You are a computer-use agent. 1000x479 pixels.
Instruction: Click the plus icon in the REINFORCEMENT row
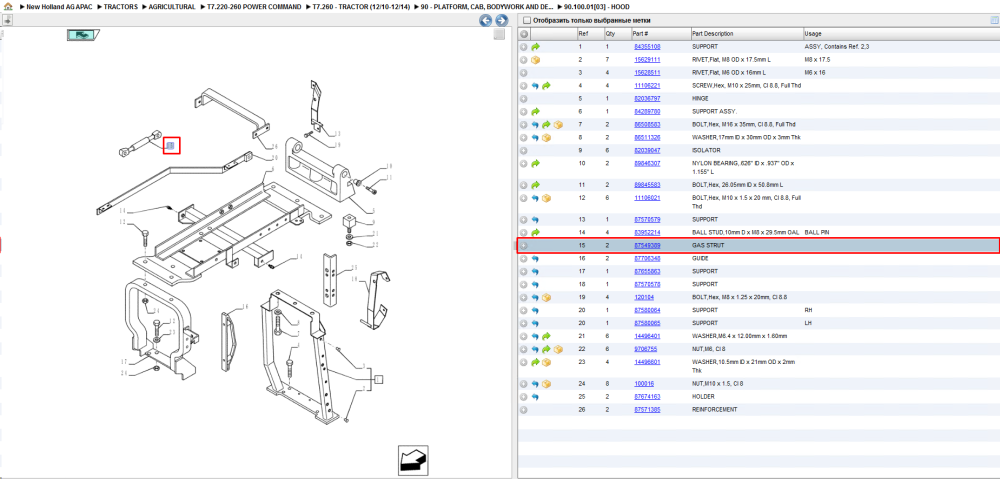click(x=524, y=409)
